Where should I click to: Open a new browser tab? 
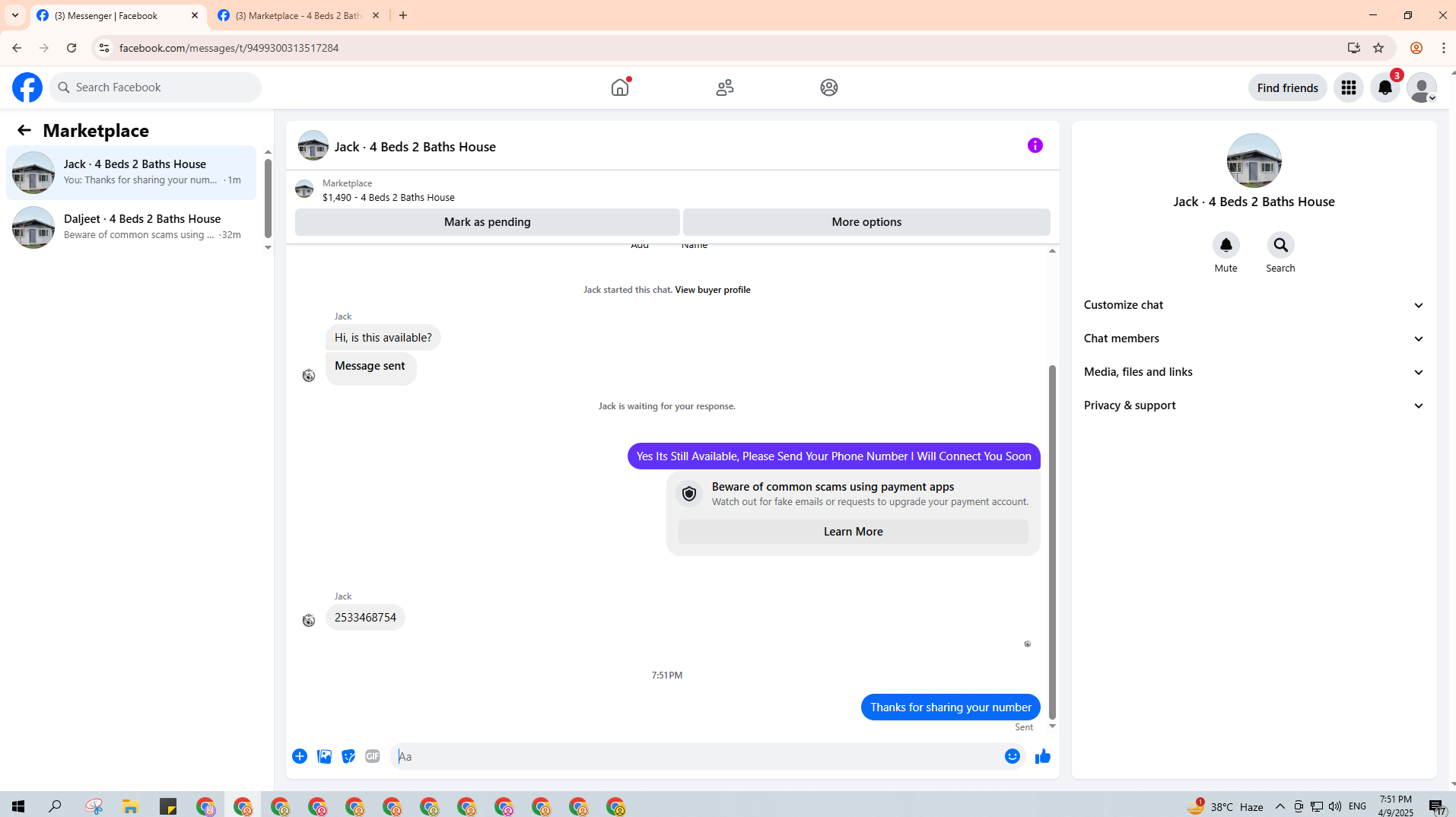click(x=403, y=15)
